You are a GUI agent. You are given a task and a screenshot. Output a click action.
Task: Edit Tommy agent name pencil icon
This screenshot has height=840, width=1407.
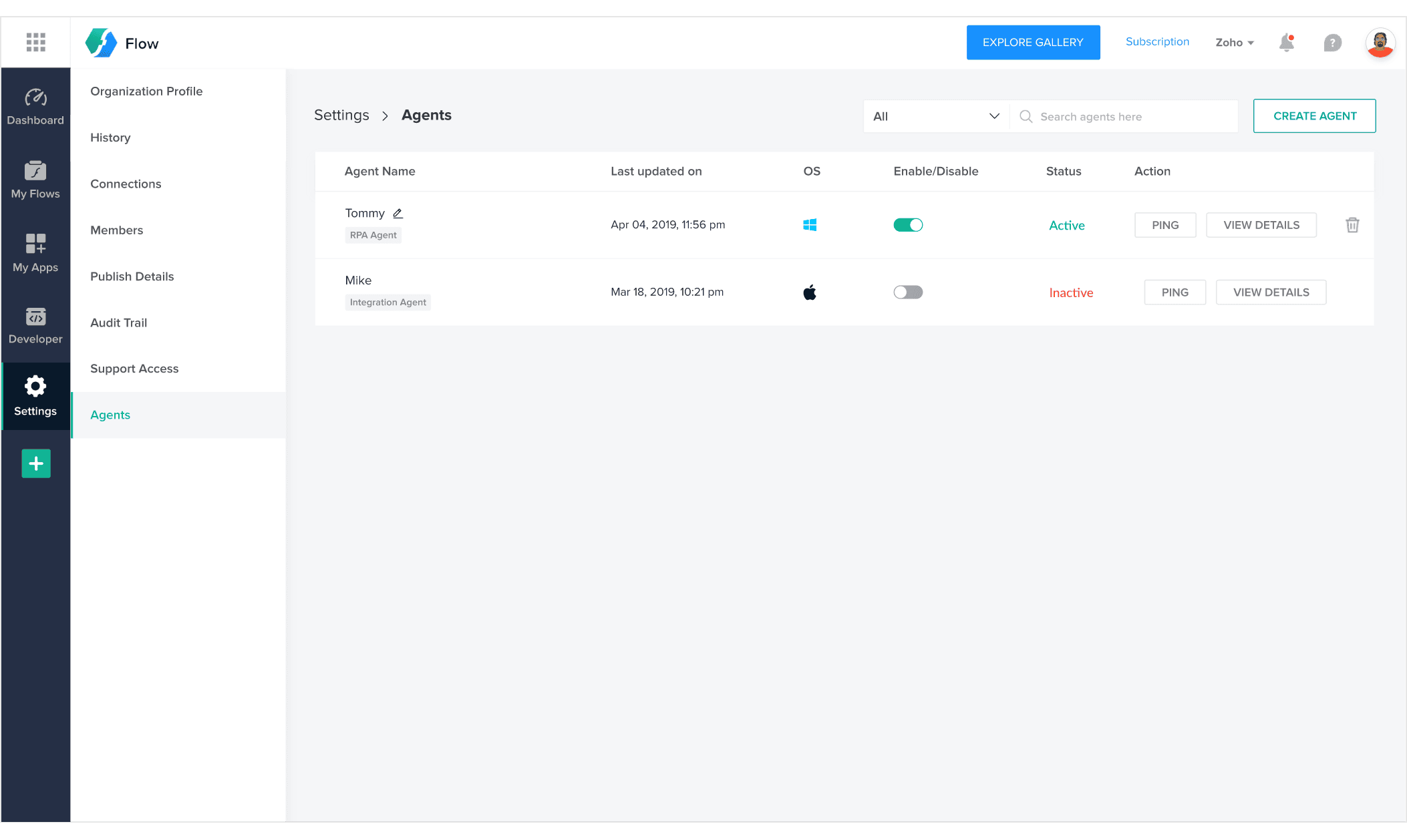[398, 214]
